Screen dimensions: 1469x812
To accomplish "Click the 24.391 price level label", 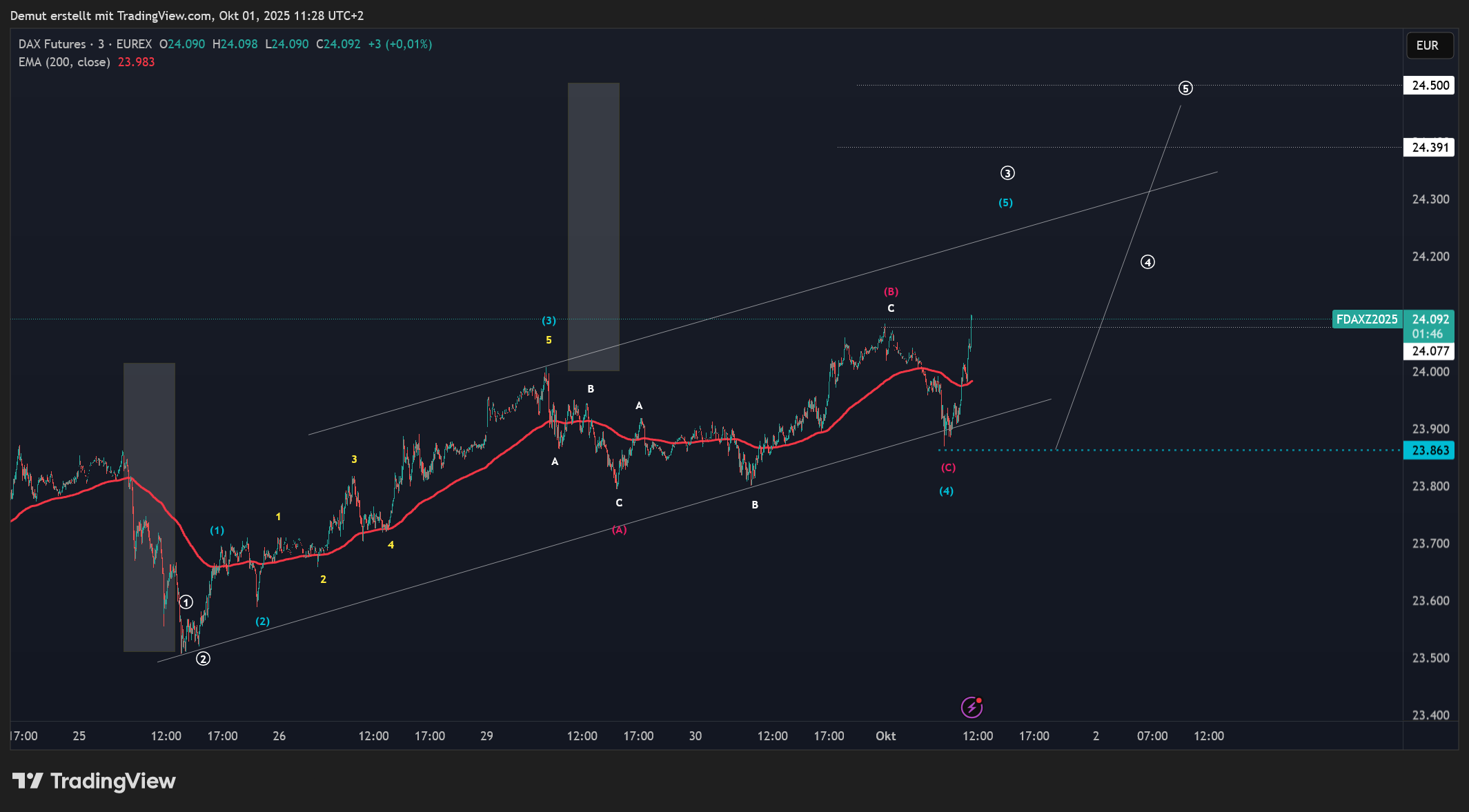I will tap(1430, 148).
